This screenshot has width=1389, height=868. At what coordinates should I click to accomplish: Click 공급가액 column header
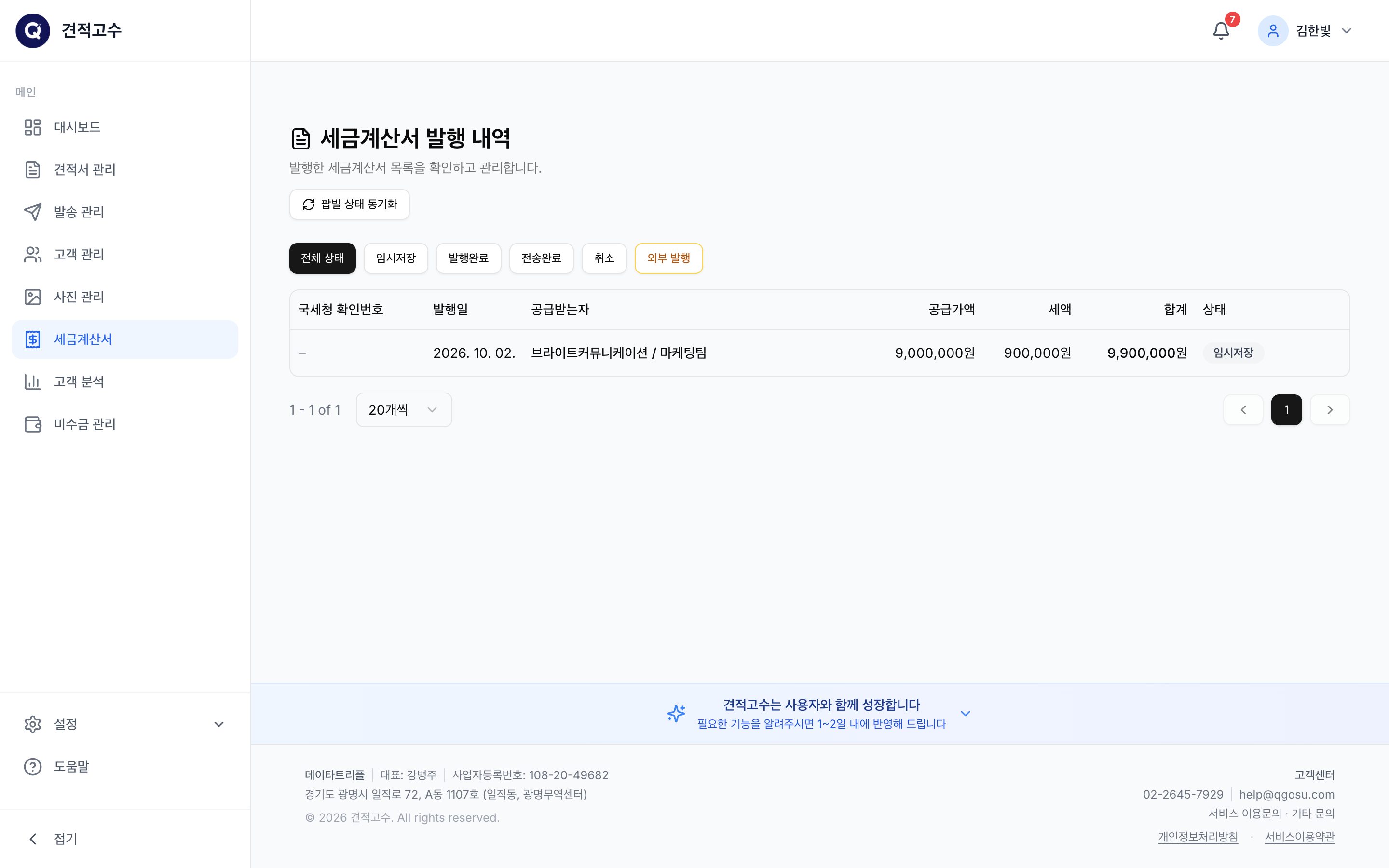tap(951, 310)
